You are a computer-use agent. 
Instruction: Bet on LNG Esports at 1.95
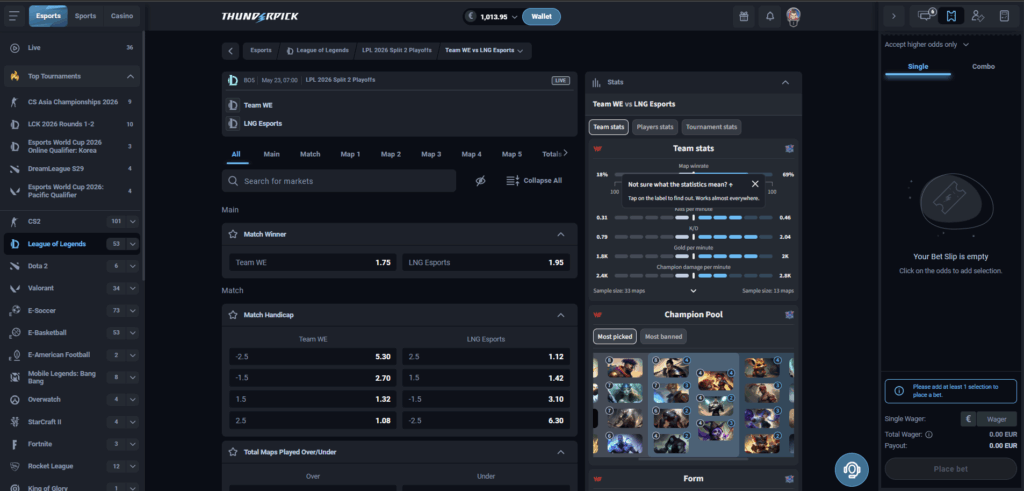click(x=486, y=262)
